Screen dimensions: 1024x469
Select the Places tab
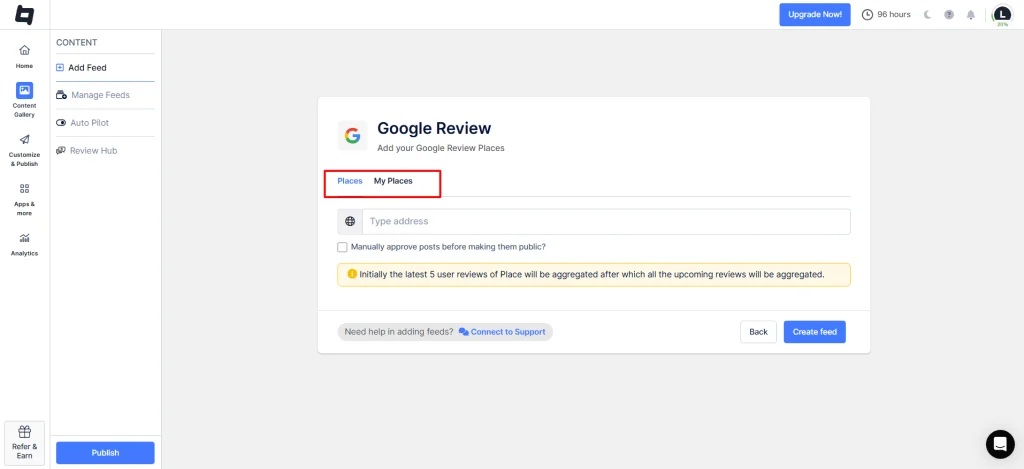[350, 181]
